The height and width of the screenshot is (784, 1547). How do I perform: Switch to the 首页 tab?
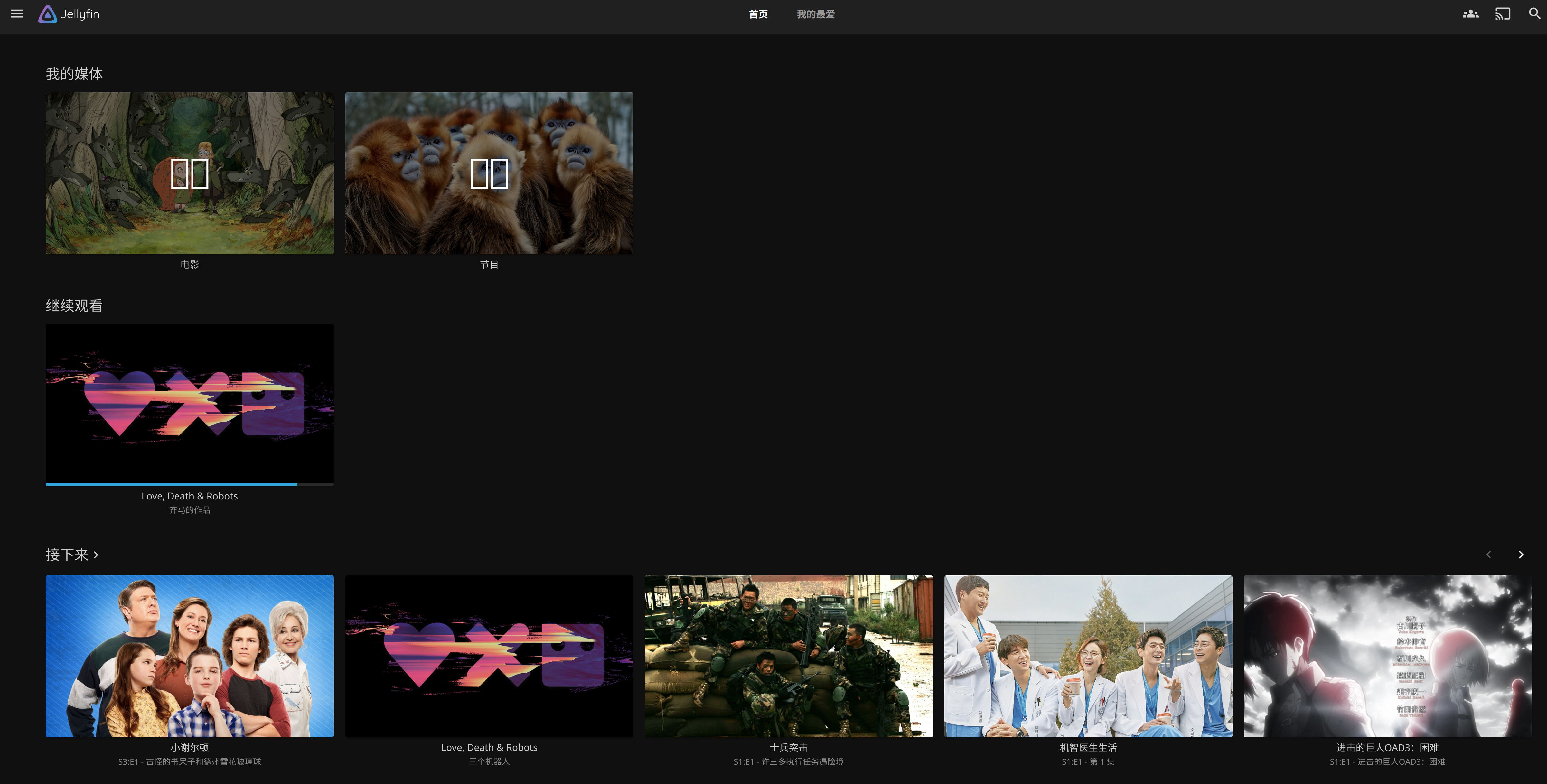pyautogui.click(x=758, y=14)
